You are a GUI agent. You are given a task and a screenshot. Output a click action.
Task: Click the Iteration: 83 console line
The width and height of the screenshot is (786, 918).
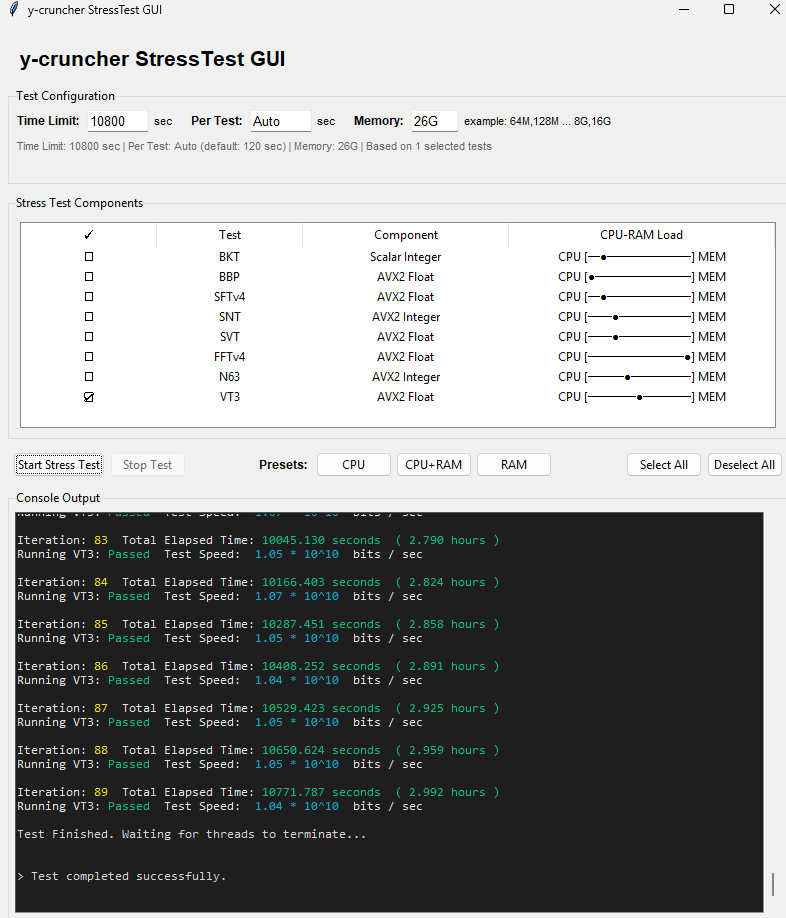(258, 540)
